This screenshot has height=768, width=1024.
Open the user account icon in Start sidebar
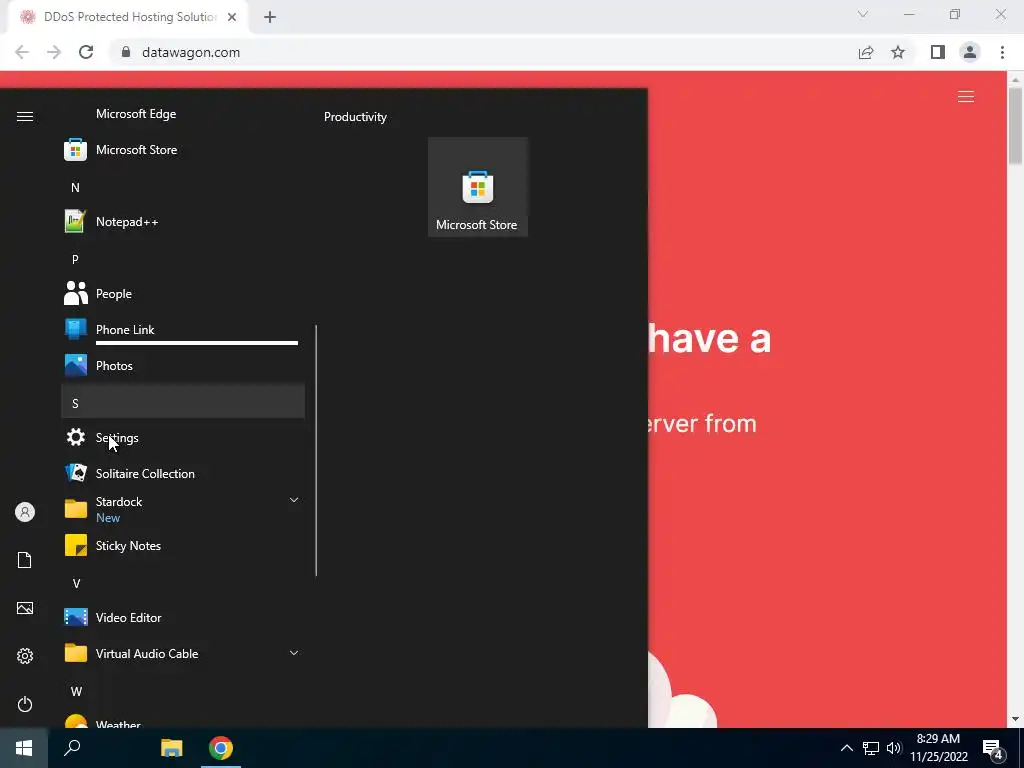[25, 512]
